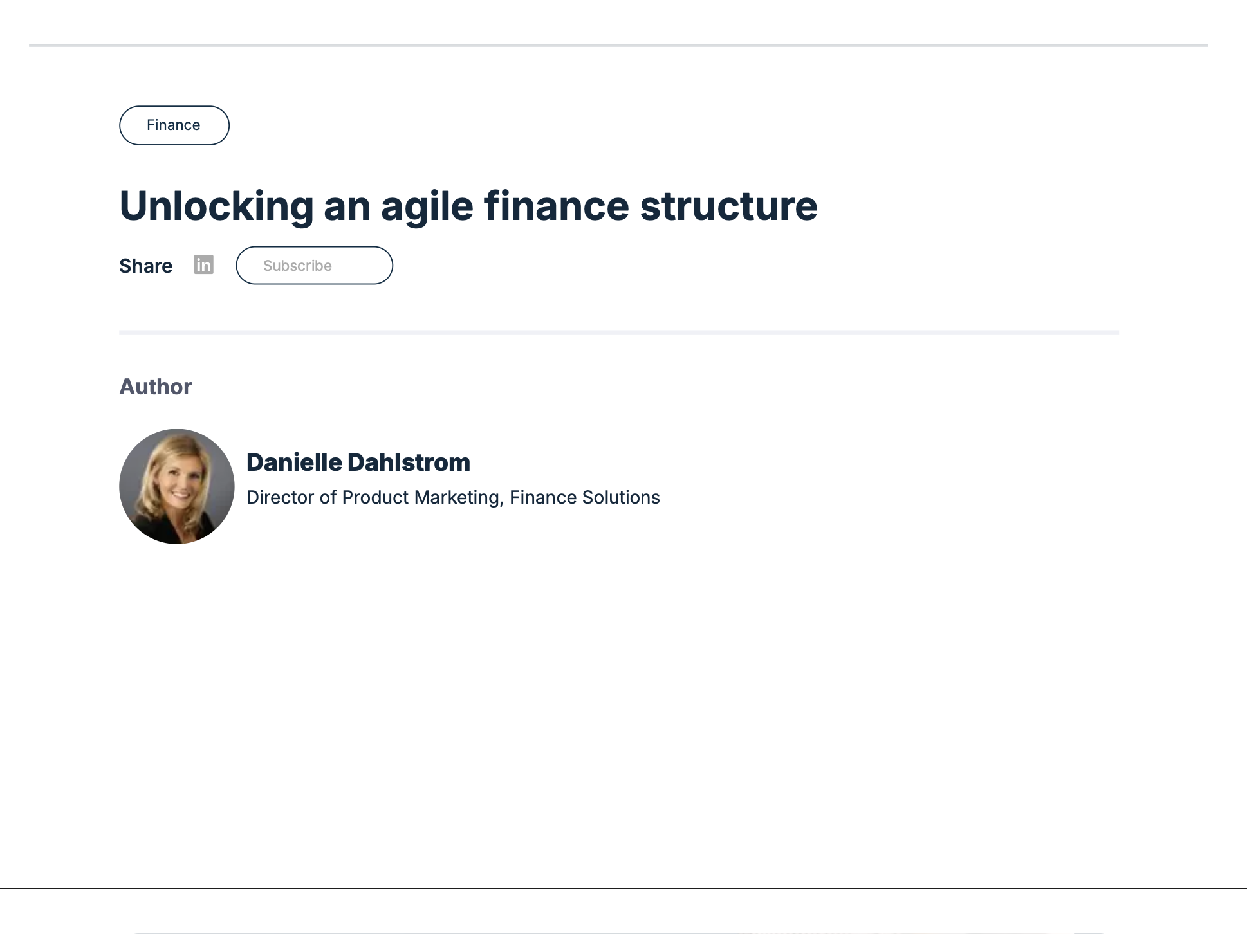Open the Finance category tag
The image size is (1247, 952).
point(174,125)
